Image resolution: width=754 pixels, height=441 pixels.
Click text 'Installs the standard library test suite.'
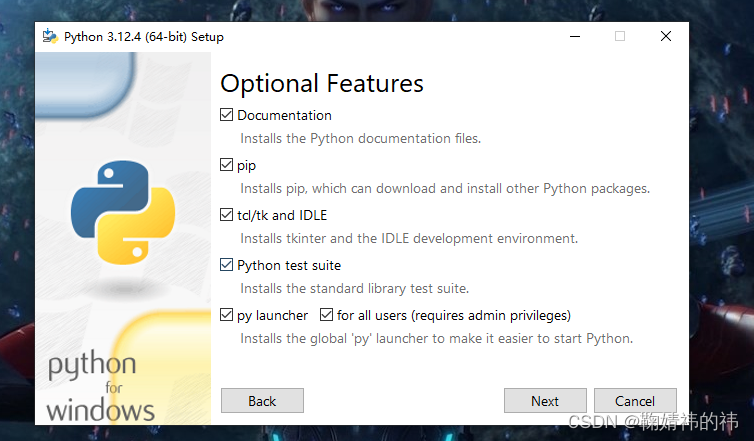point(354,289)
